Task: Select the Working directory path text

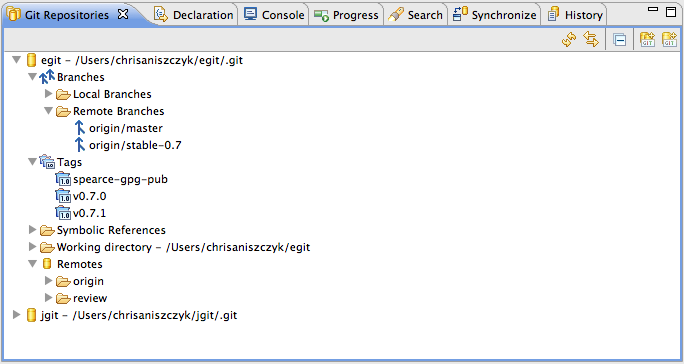Action: (x=183, y=247)
